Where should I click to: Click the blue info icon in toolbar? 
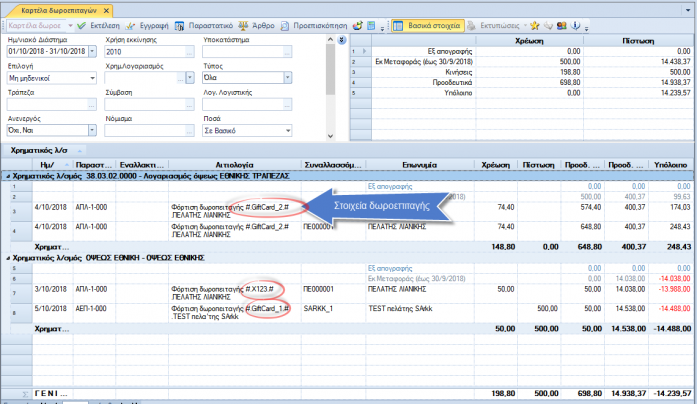[575, 26]
